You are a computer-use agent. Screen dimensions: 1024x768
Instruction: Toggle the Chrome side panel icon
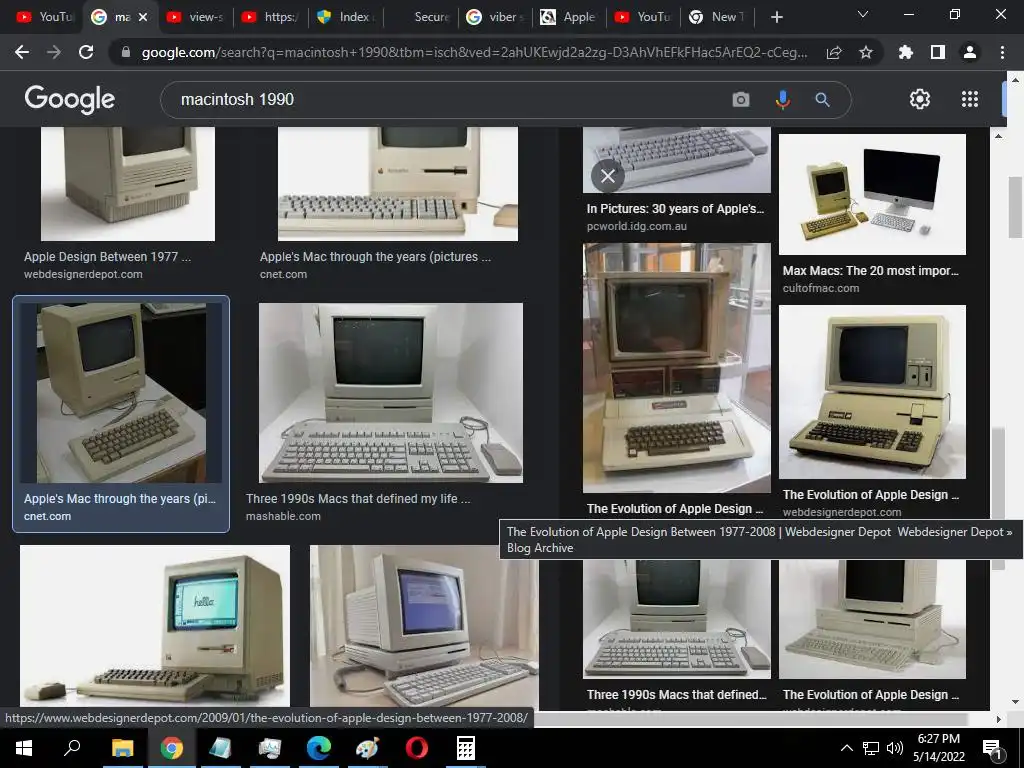(938, 52)
